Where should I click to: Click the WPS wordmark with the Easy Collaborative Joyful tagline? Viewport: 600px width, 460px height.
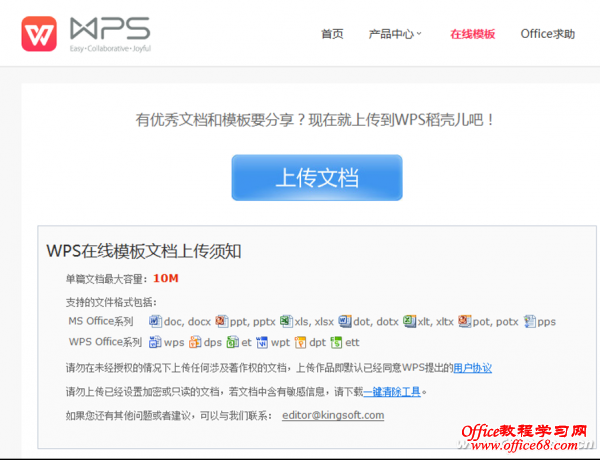pos(110,34)
